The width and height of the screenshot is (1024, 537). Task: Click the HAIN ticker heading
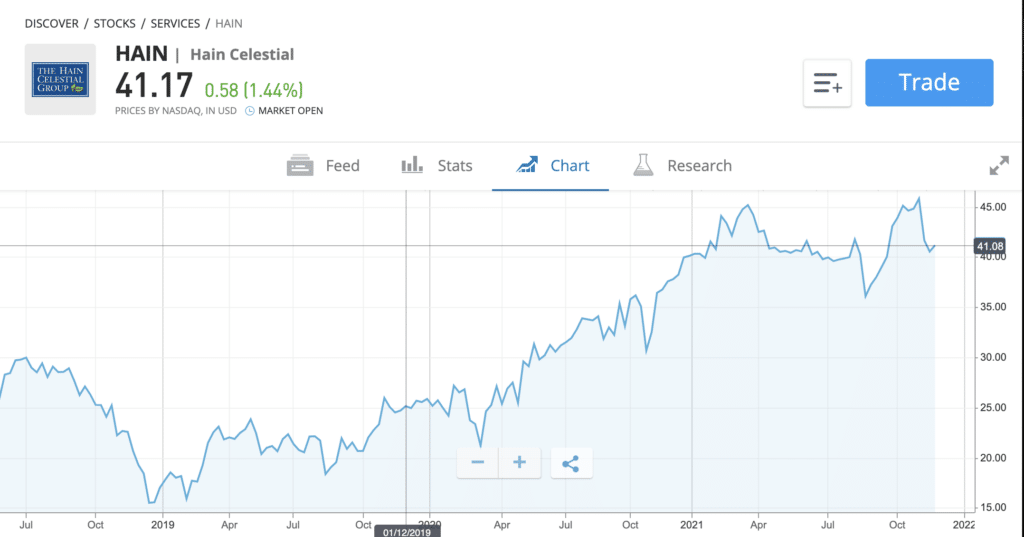pos(142,54)
